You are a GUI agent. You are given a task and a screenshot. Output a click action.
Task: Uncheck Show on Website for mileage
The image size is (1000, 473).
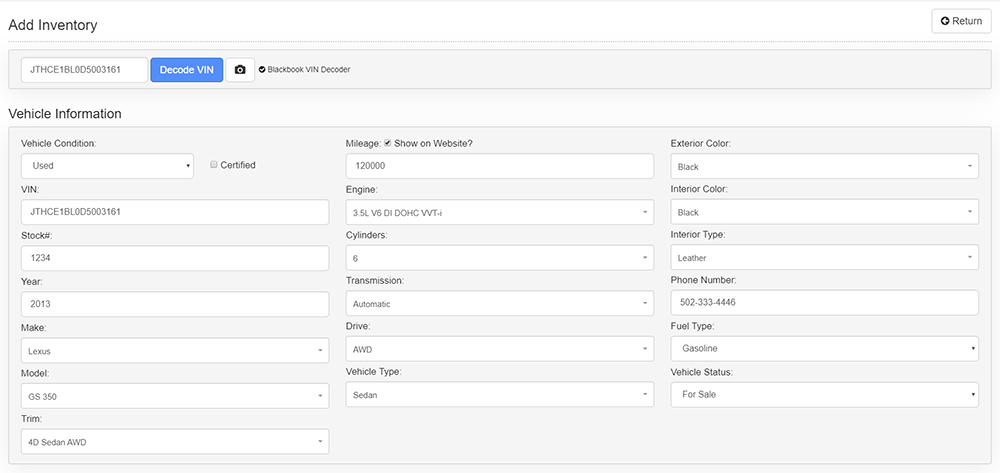coord(388,143)
